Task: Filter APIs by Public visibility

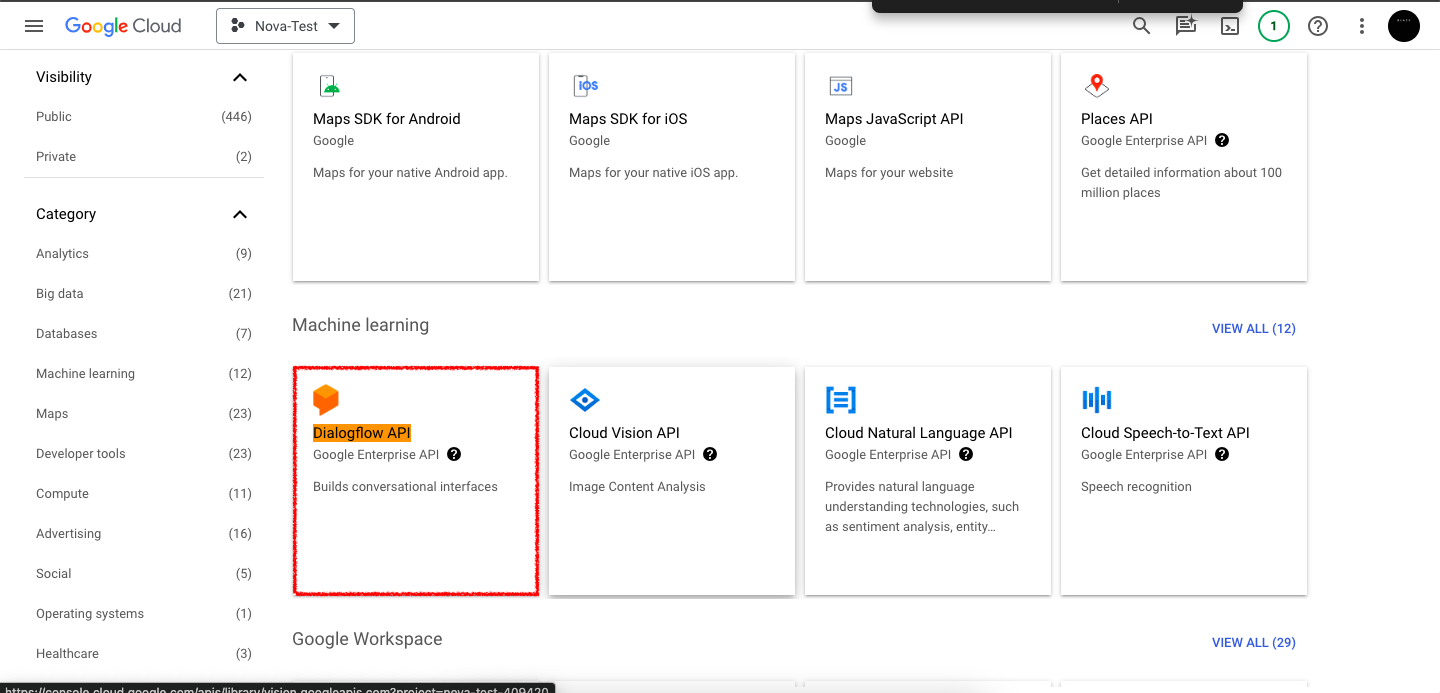Action: point(53,116)
